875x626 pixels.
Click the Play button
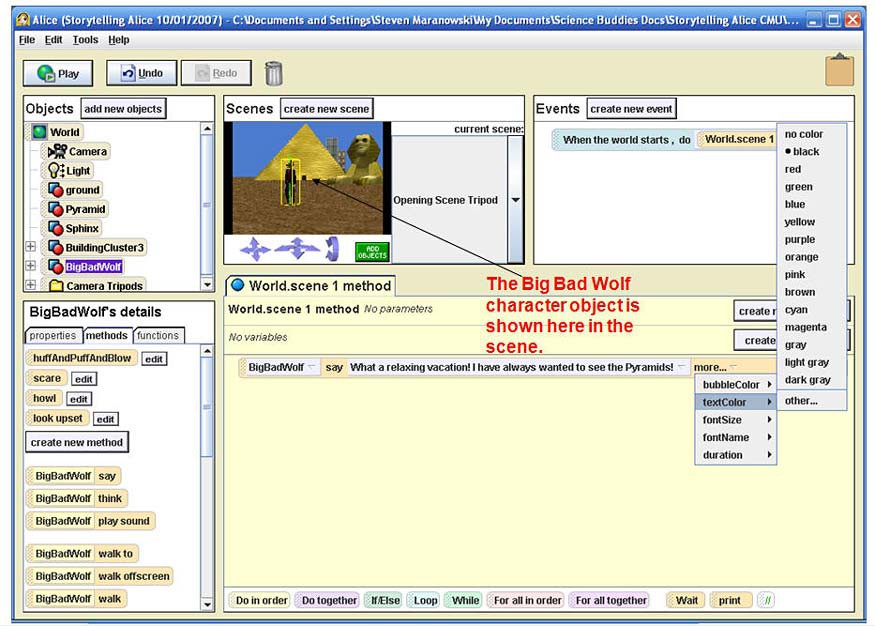(x=58, y=73)
